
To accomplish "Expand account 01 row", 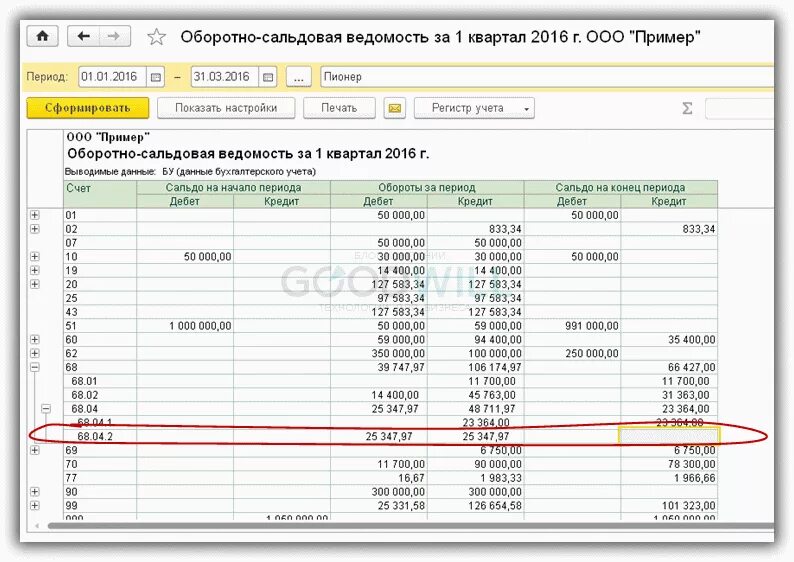I will pos(34,215).
